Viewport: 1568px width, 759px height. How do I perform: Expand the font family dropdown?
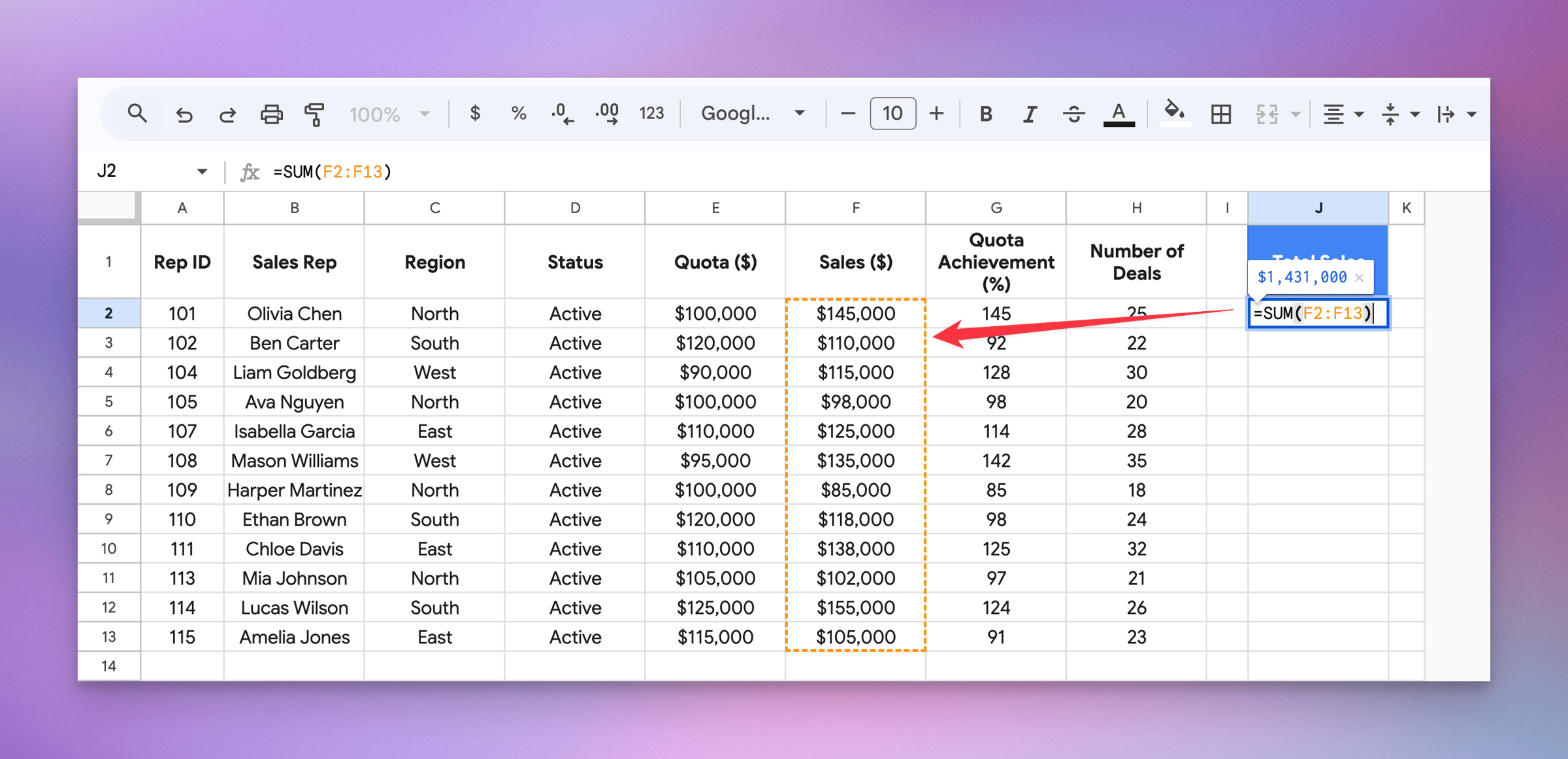pos(752,114)
